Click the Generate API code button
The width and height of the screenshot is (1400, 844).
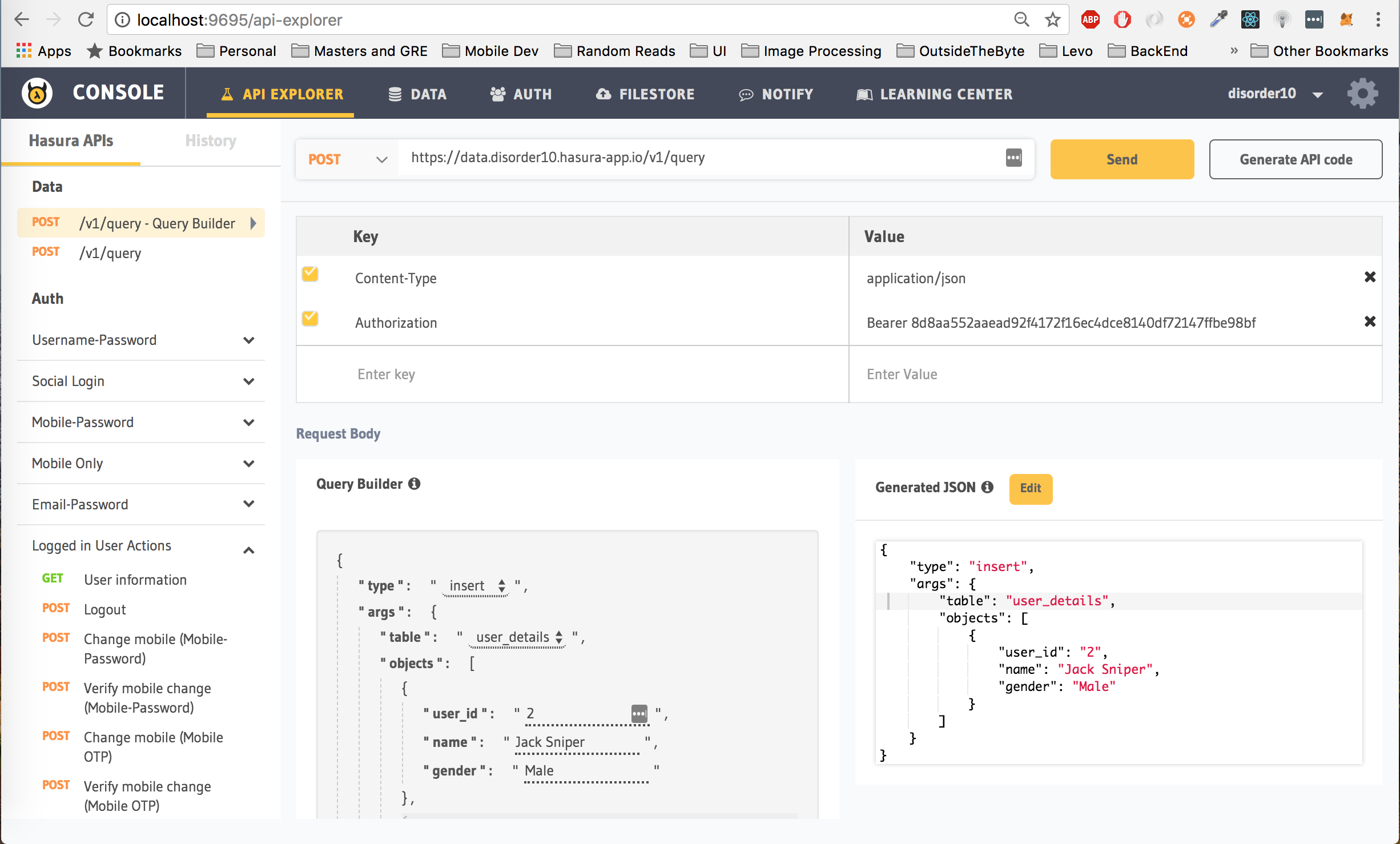(x=1295, y=159)
